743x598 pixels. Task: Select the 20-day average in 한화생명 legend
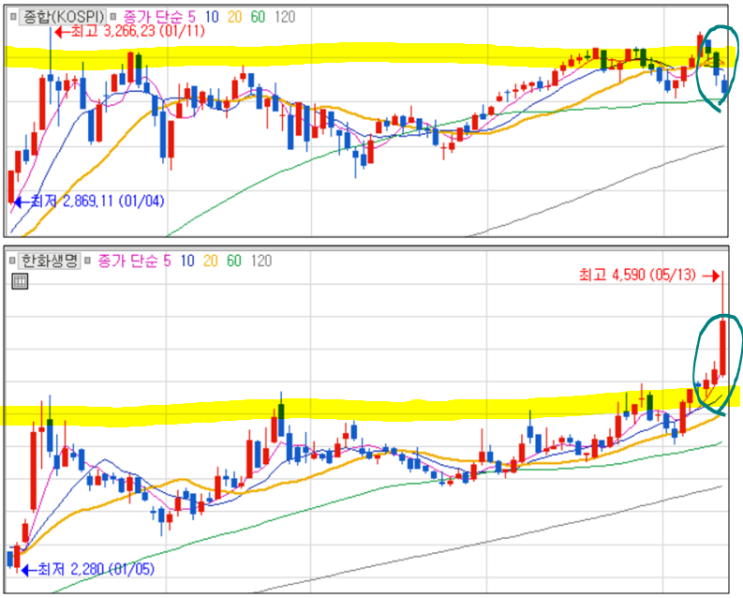coord(210,261)
